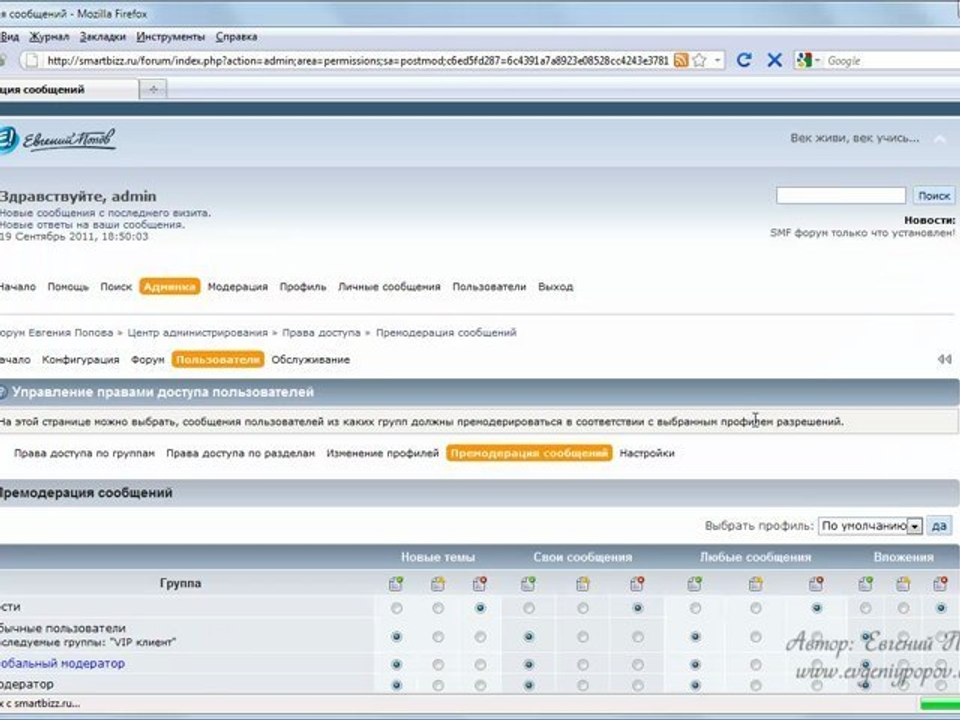The image size is (960, 720).
Task: Deny any-message replies for Глобальный модератор
Action: [x=816, y=664]
